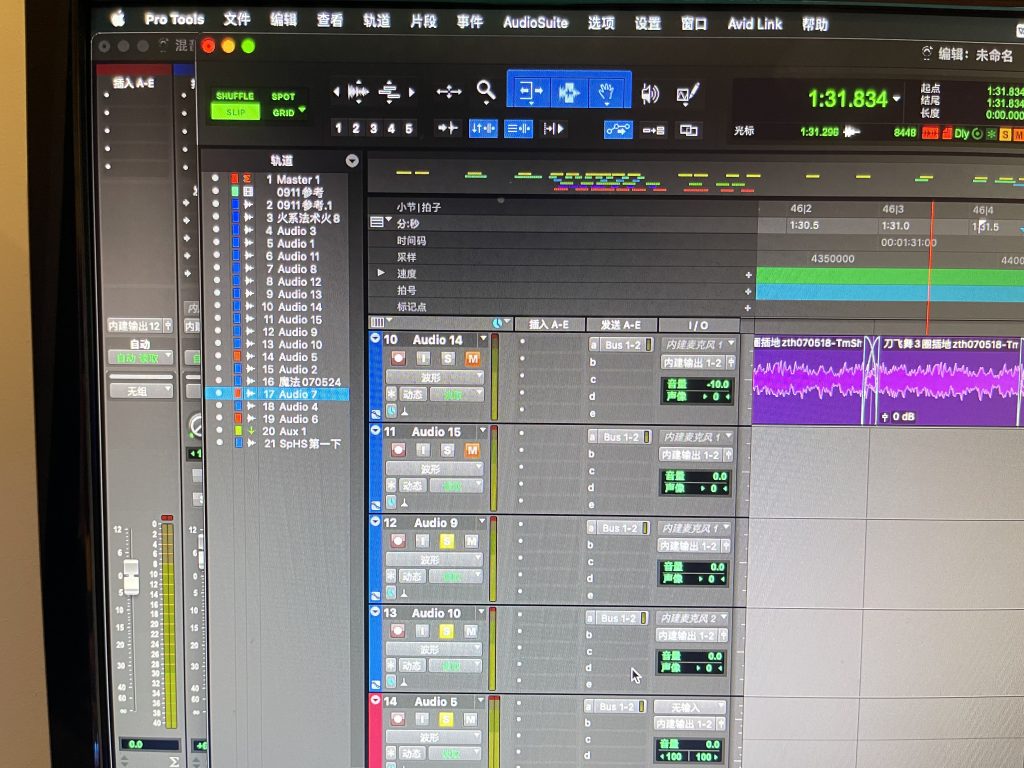
Task: Enable SHUFFLE edit mode
Action: (x=235, y=96)
